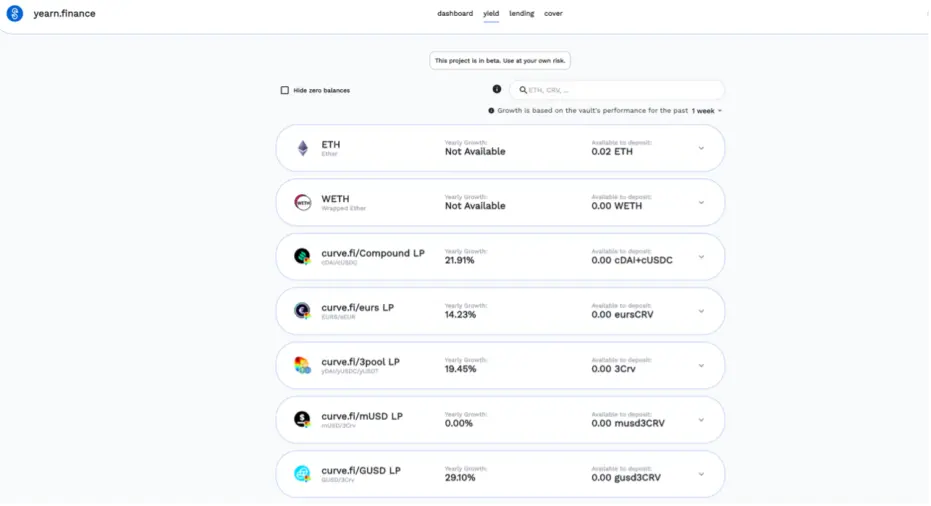
Task: Click the 0.00 eursCRV balance
Action: tap(622, 315)
